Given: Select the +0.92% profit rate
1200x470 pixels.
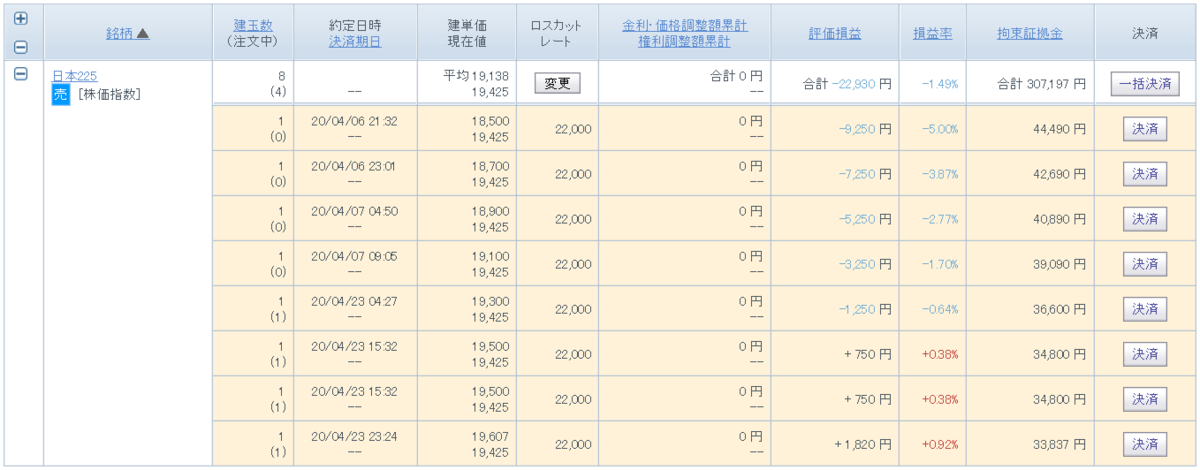Looking at the screenshot, I should [x=940, y=443].
